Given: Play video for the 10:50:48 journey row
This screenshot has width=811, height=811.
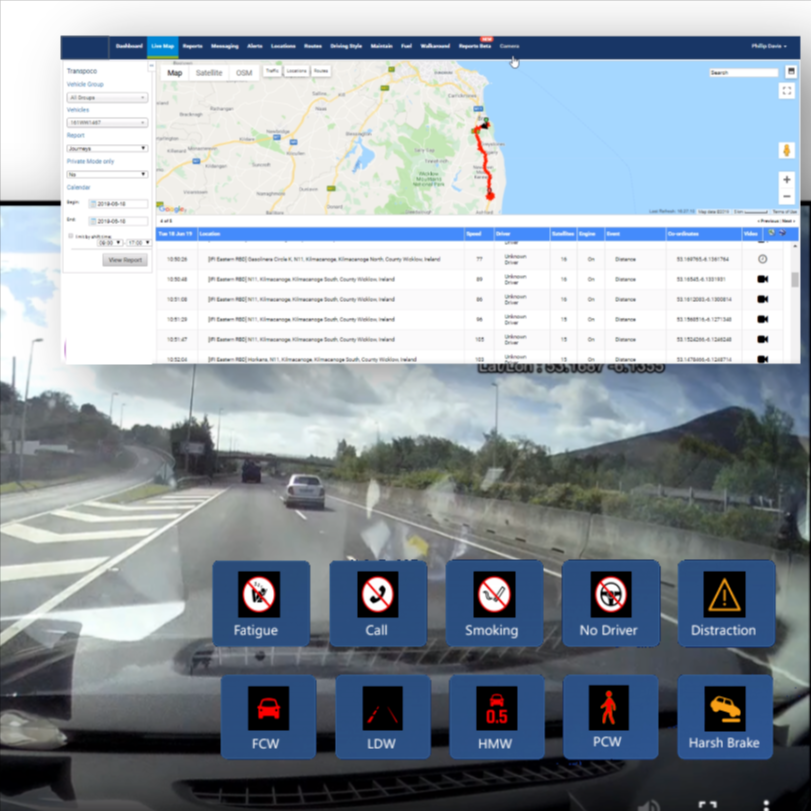Looking at the screenshot, I should 762,279.
